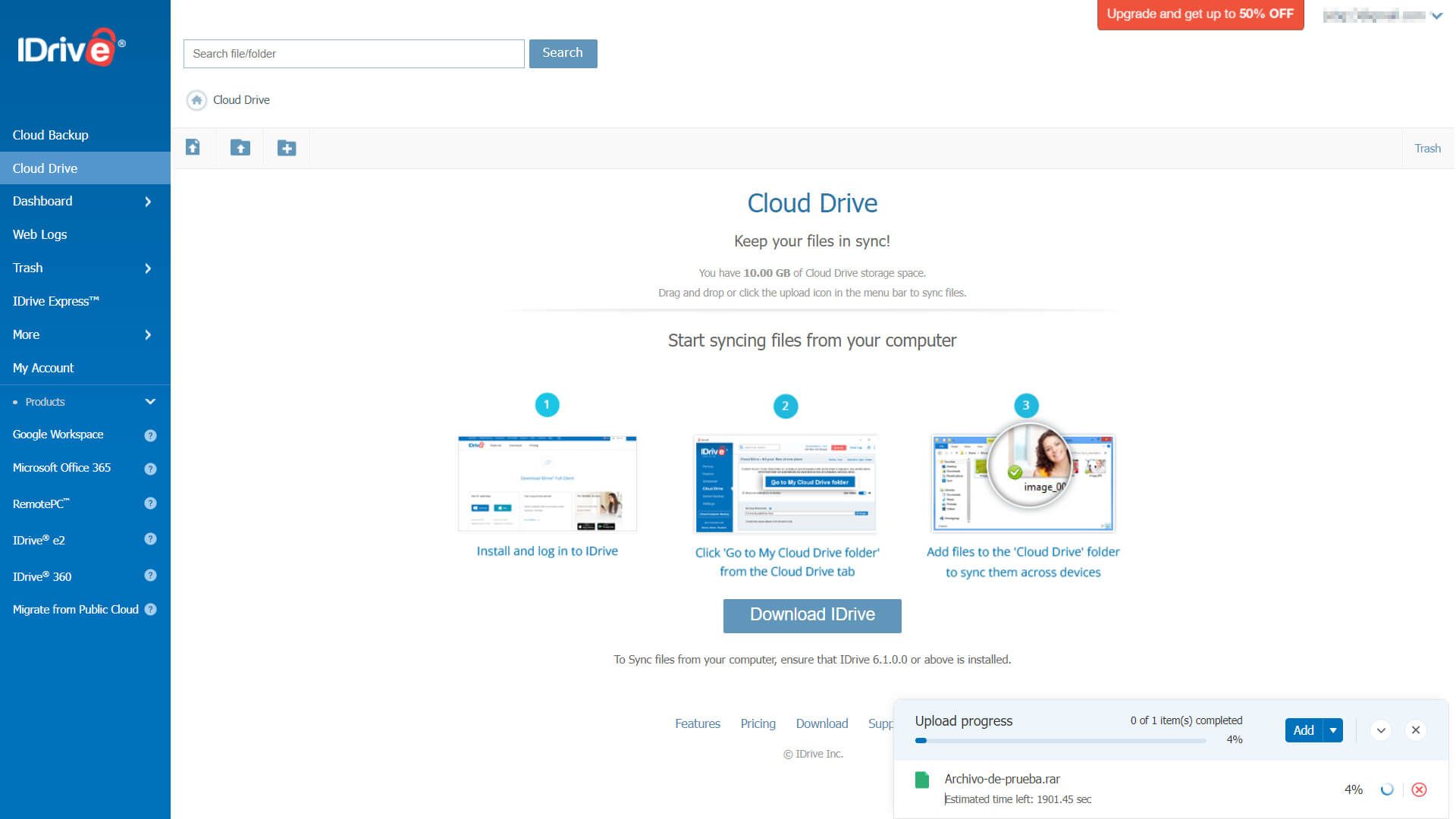Viewport: 1456px width, 819px height.
Task: Click the Add button in upload panel
Action: point(1304,730)
